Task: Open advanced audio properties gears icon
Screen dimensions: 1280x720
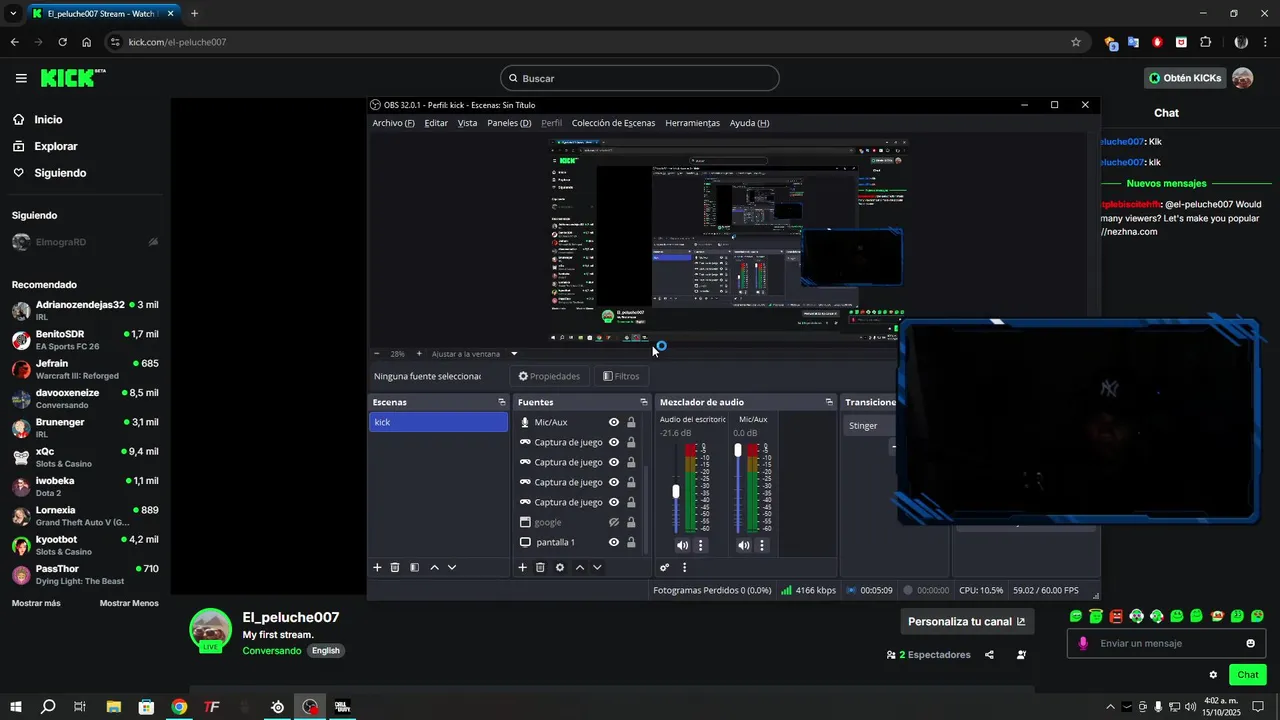Action: click(x=664, y=567)
